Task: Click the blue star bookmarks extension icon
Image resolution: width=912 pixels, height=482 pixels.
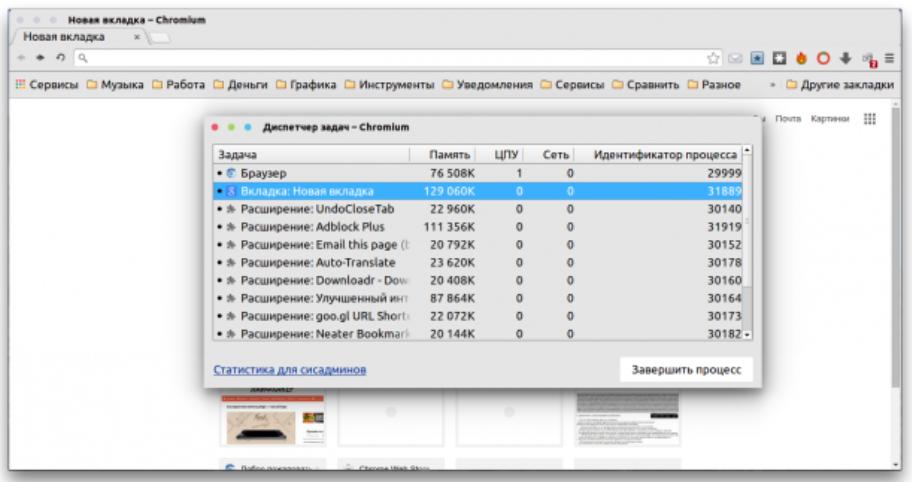Action: coord(757,59)
